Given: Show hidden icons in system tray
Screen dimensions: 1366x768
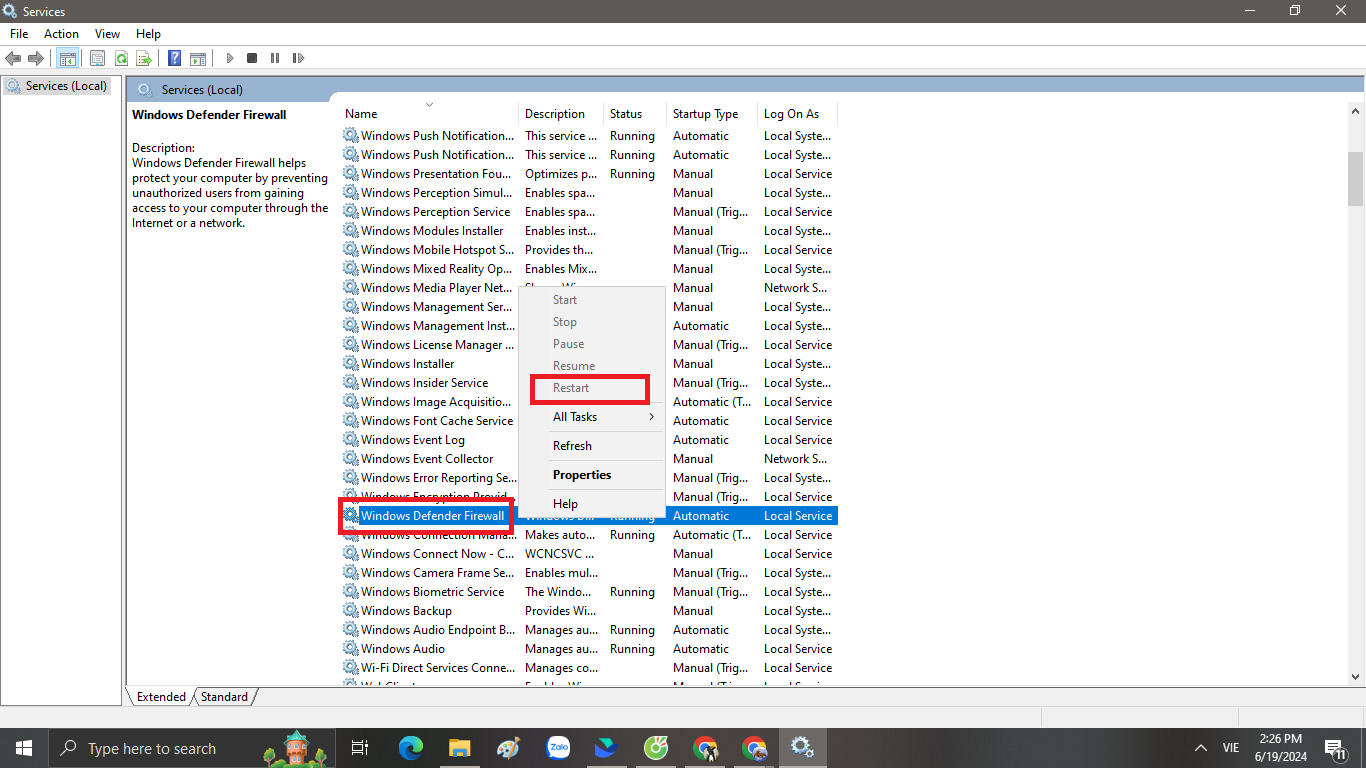Looking at the screenshot, I should pyautogui.click(x=1200, y=748).
